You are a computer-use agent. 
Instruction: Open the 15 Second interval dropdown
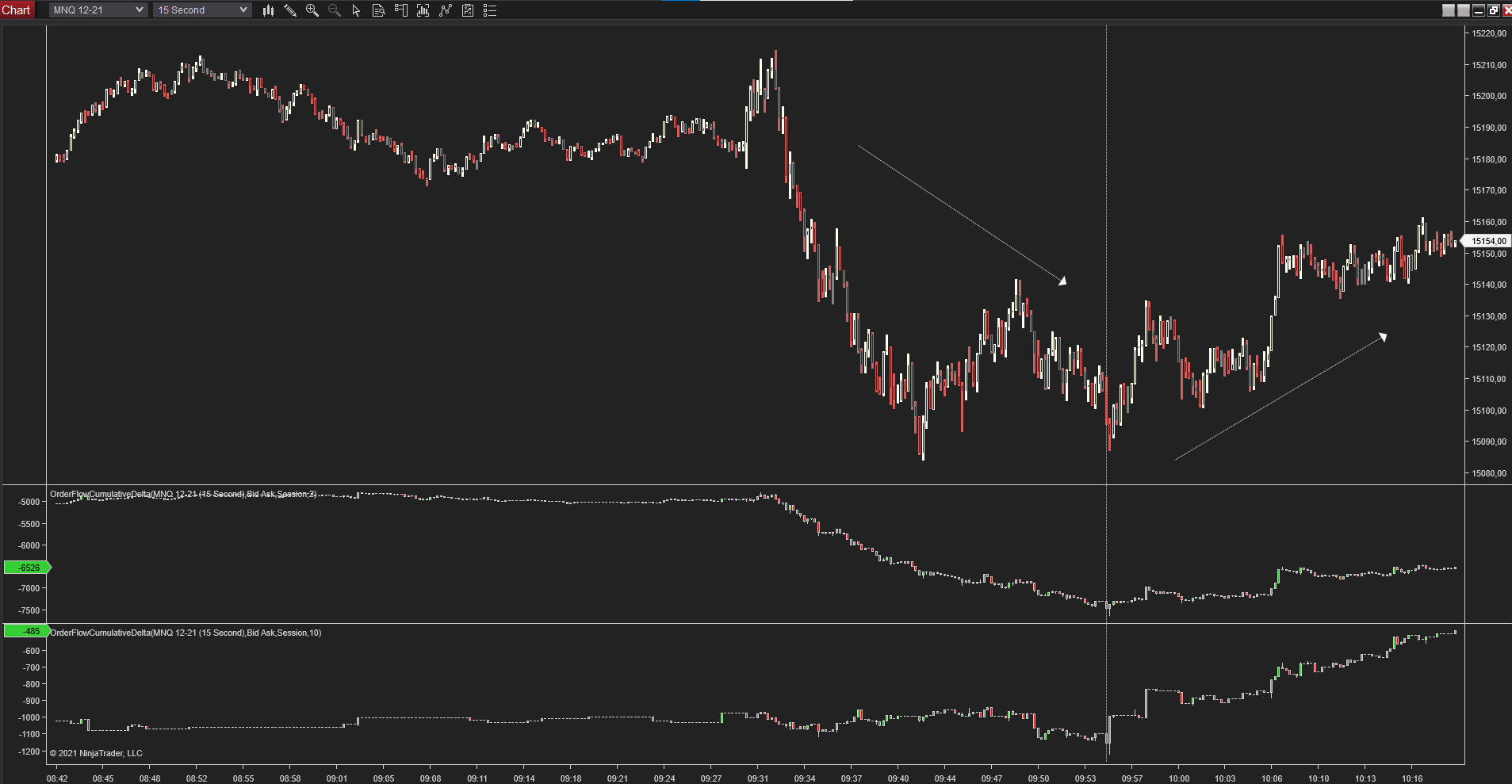(x=203, y=10)
